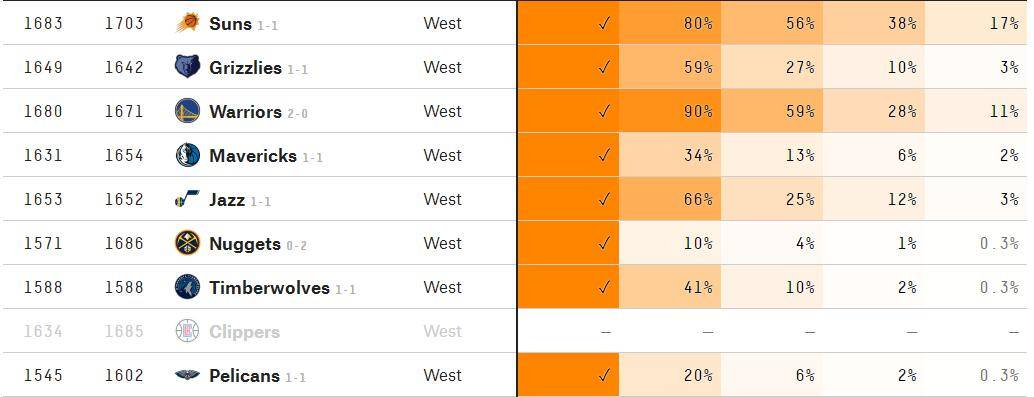Screen dimensions: 1034x397
Task: Click the Warriors bridge logo
Action: pyautogui.click(x=187, y=111)
